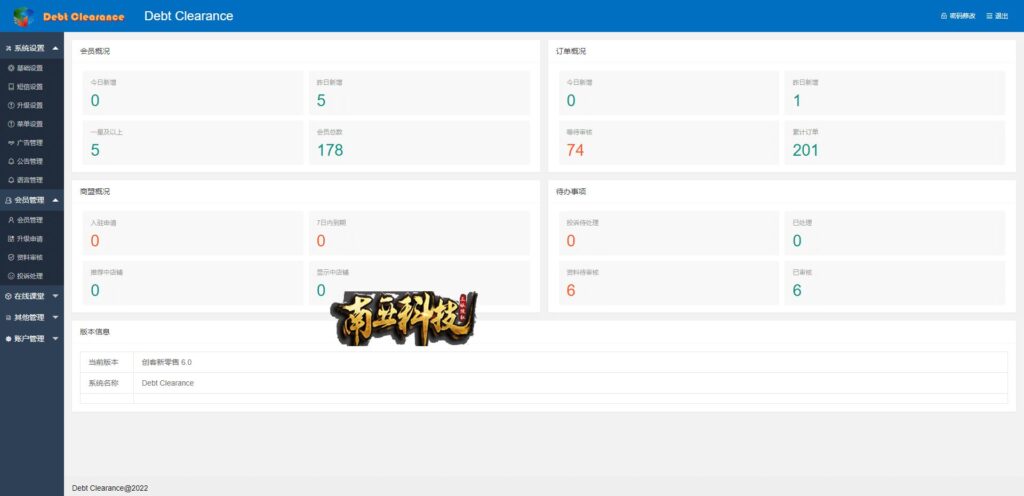This screenshot has width=1024, height=496.
Task: Open 短信设置 in the sidebar
Action: (26, 87)
